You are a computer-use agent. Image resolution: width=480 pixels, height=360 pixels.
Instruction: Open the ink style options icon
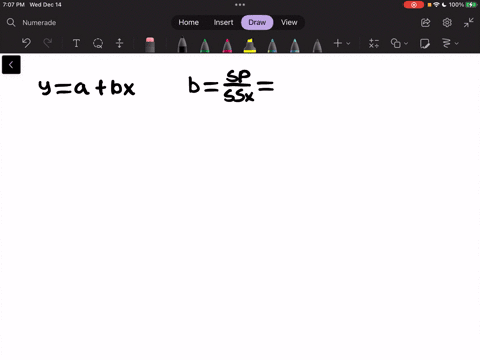click(446, 43)
